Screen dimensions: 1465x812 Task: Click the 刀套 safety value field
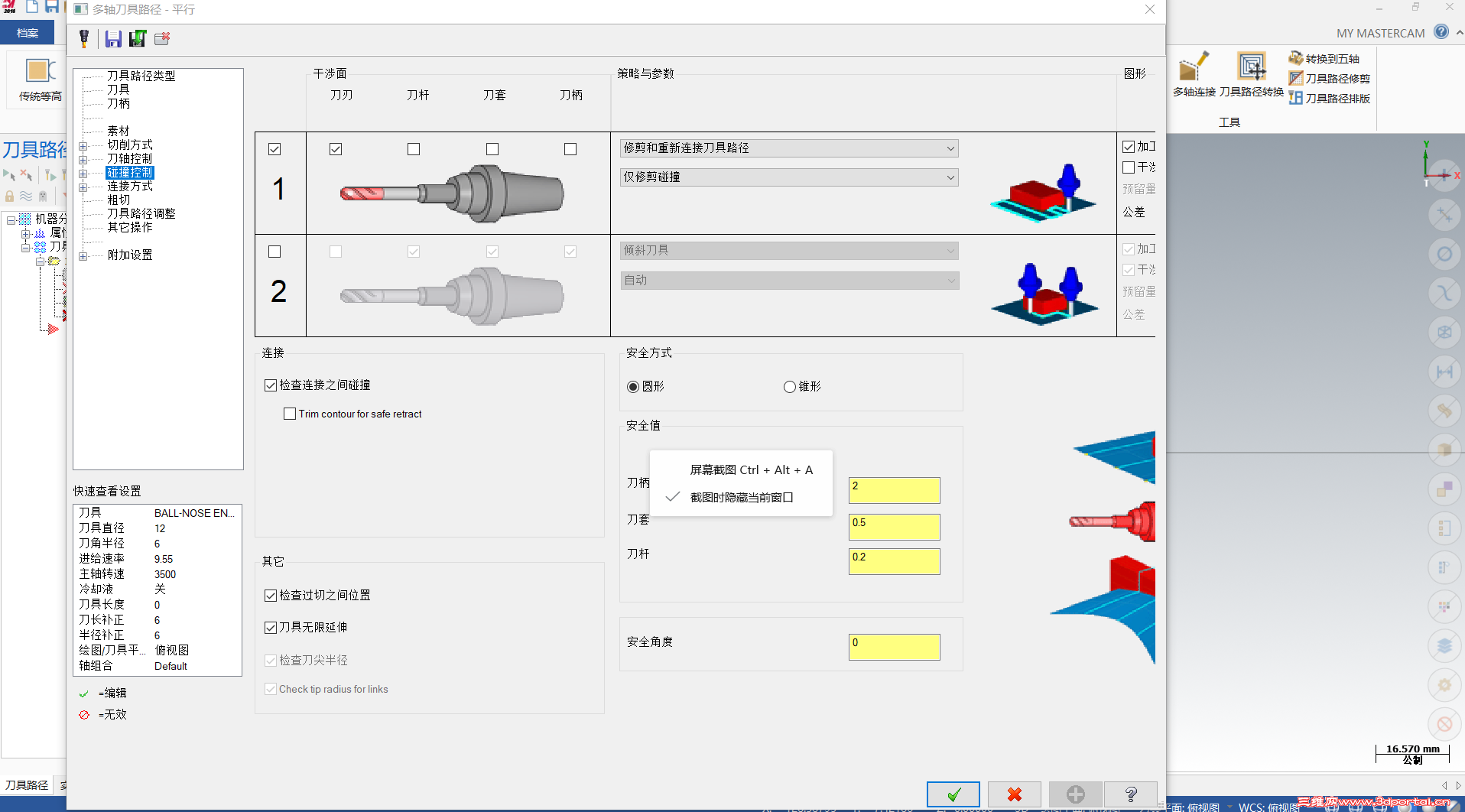click(894, 527)
